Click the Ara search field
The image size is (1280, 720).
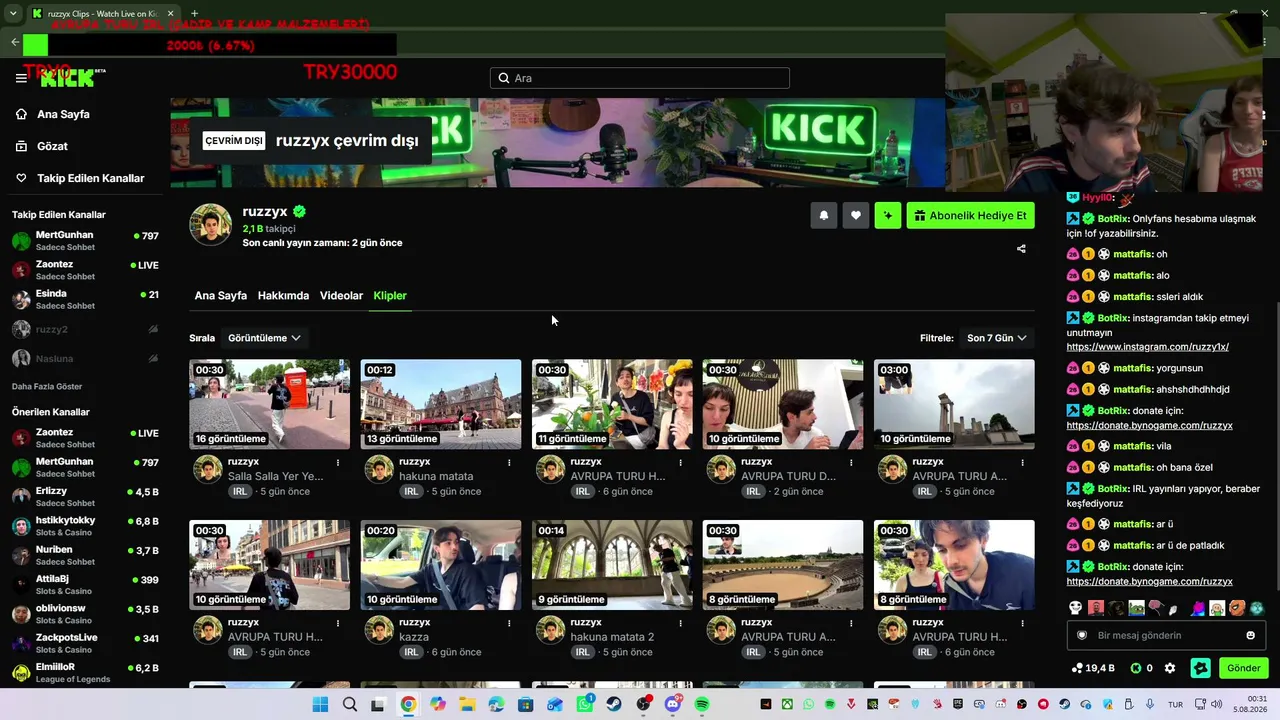point(640,78)
